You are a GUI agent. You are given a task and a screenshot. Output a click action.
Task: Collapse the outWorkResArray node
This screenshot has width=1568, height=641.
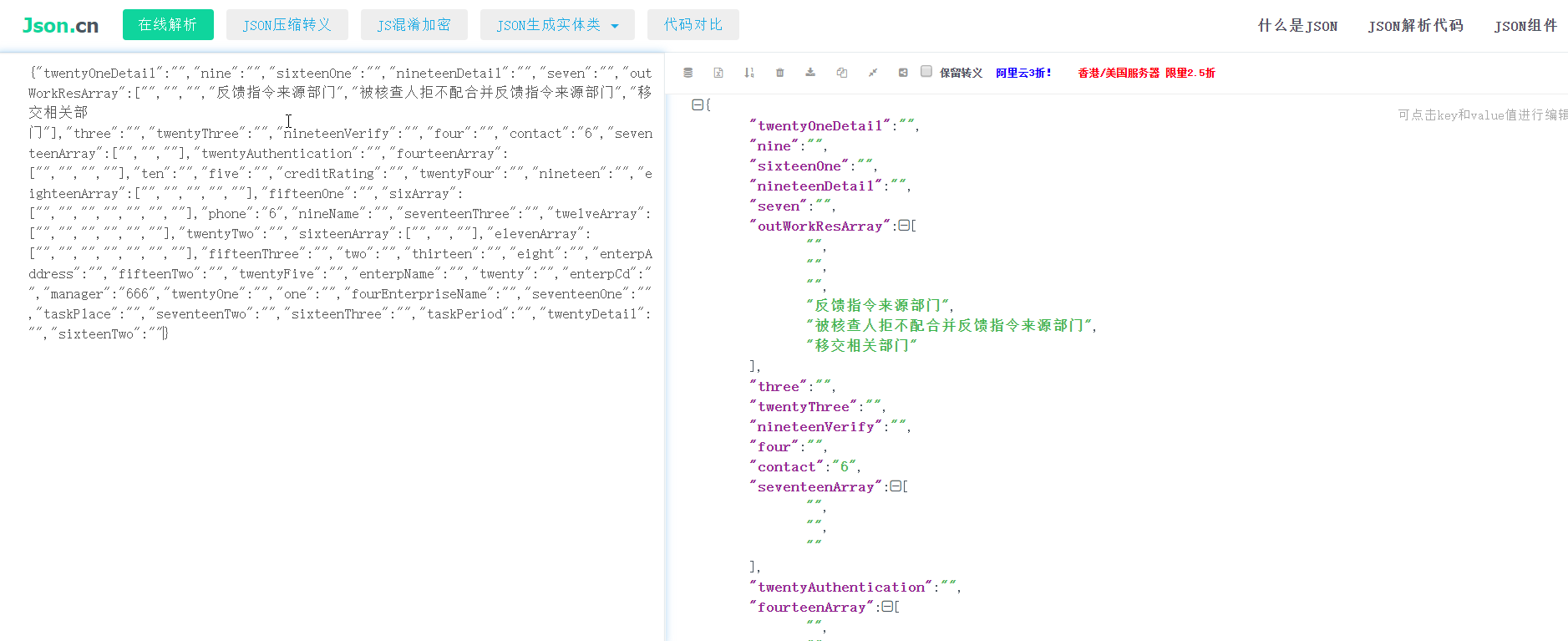(x=903, y=226)
